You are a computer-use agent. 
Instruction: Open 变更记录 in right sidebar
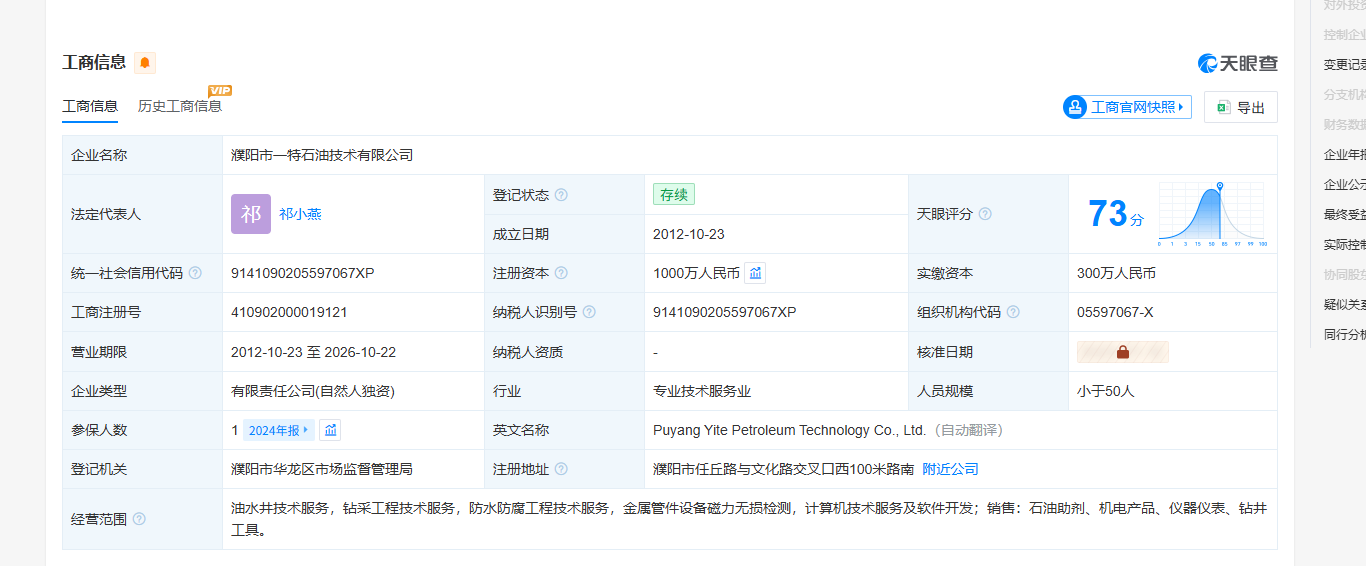[x=1344, y=64]
